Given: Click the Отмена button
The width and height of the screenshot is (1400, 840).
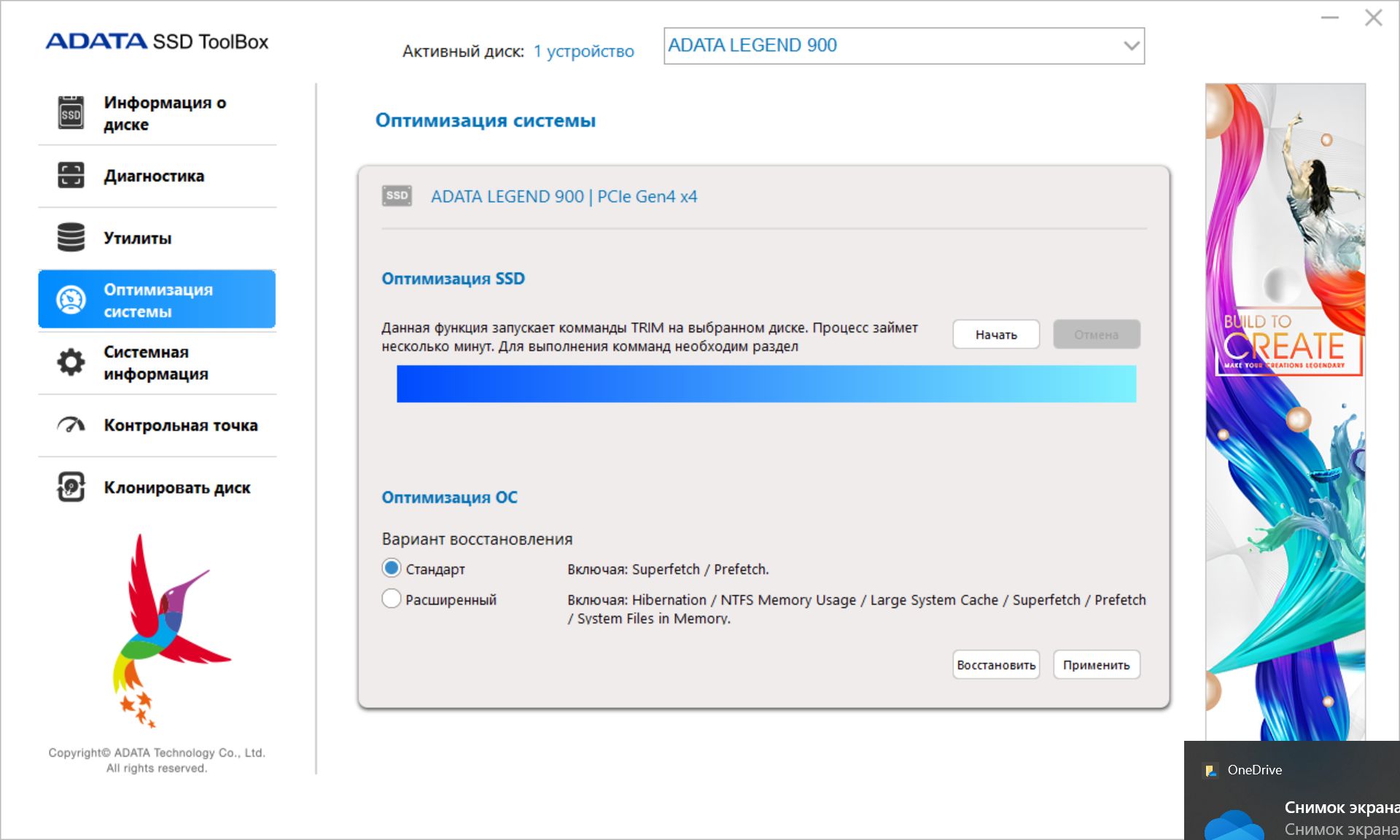Looking at the screenshot, I should coord(1096,335).
